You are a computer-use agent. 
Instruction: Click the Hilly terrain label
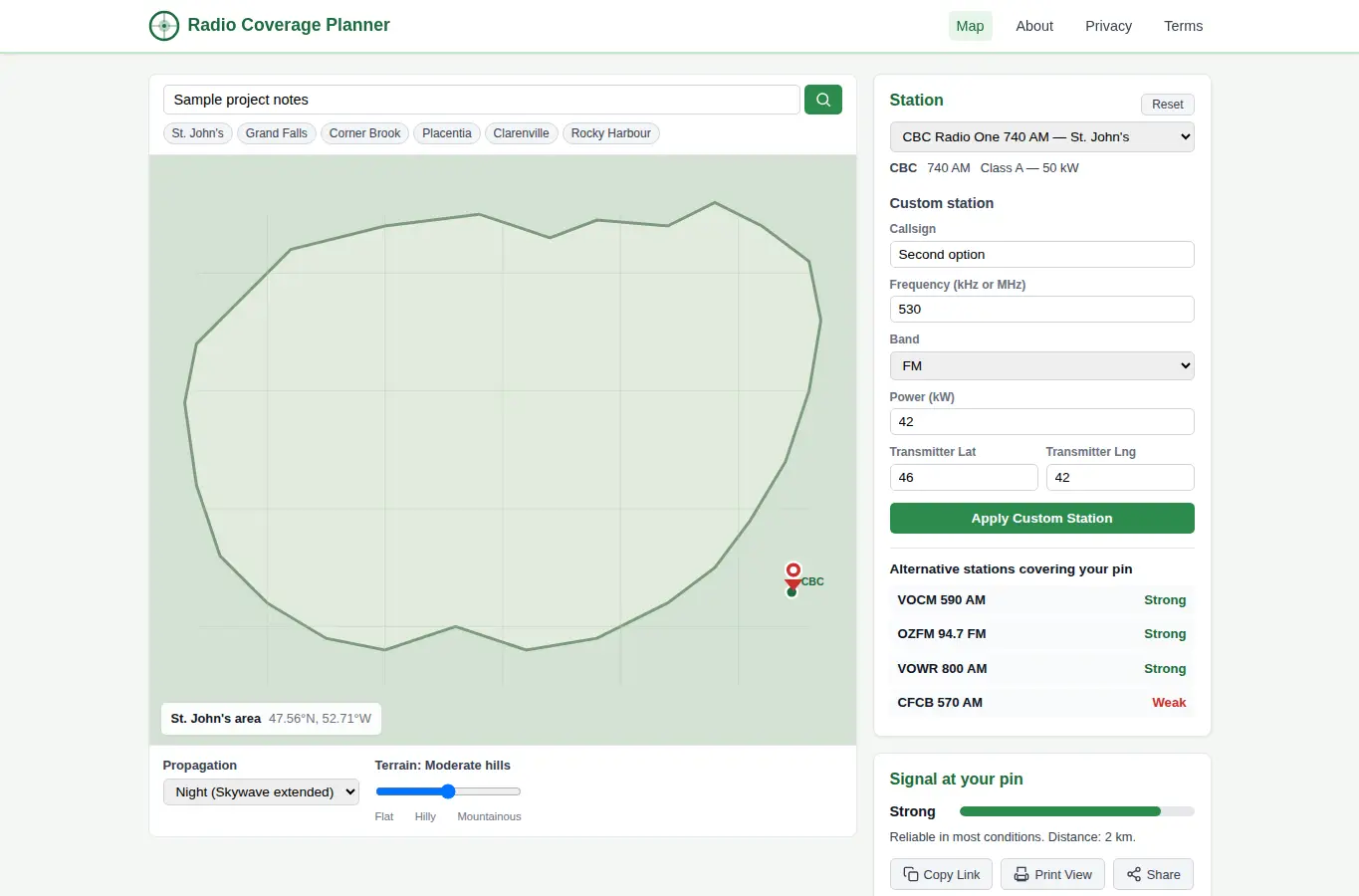[x=425, y=816]
